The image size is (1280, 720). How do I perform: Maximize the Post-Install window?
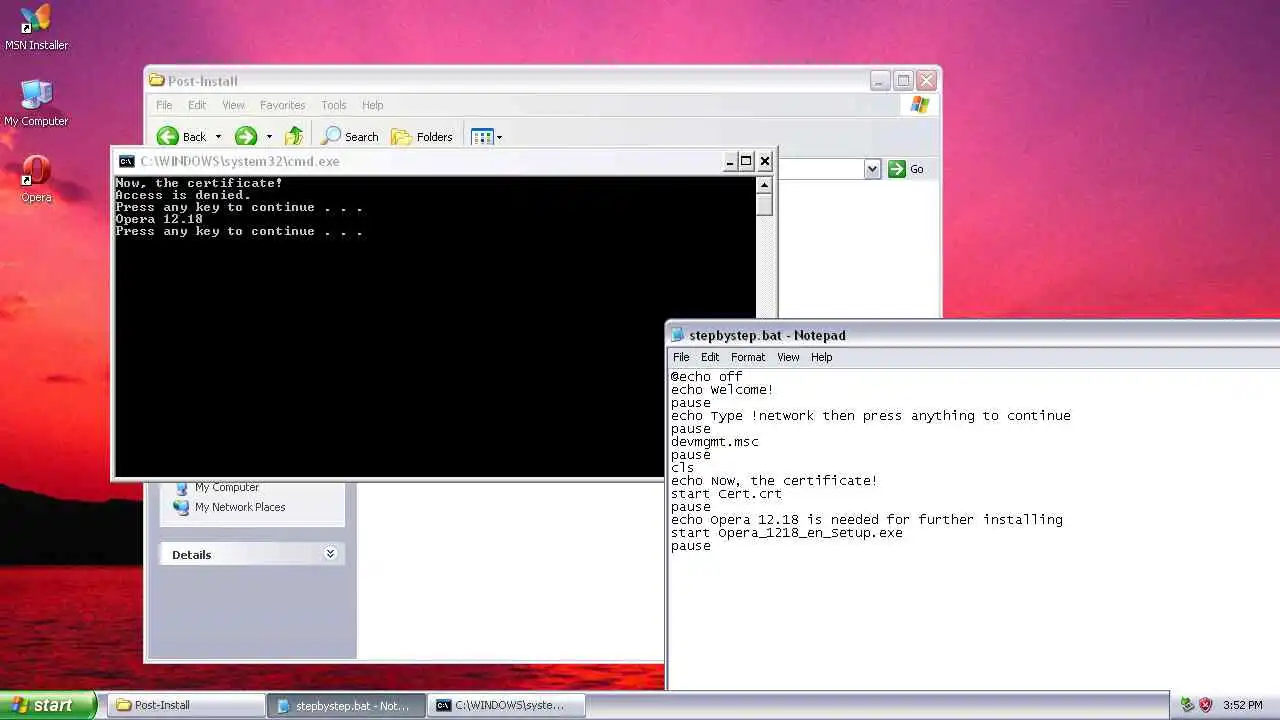point(903,81)
